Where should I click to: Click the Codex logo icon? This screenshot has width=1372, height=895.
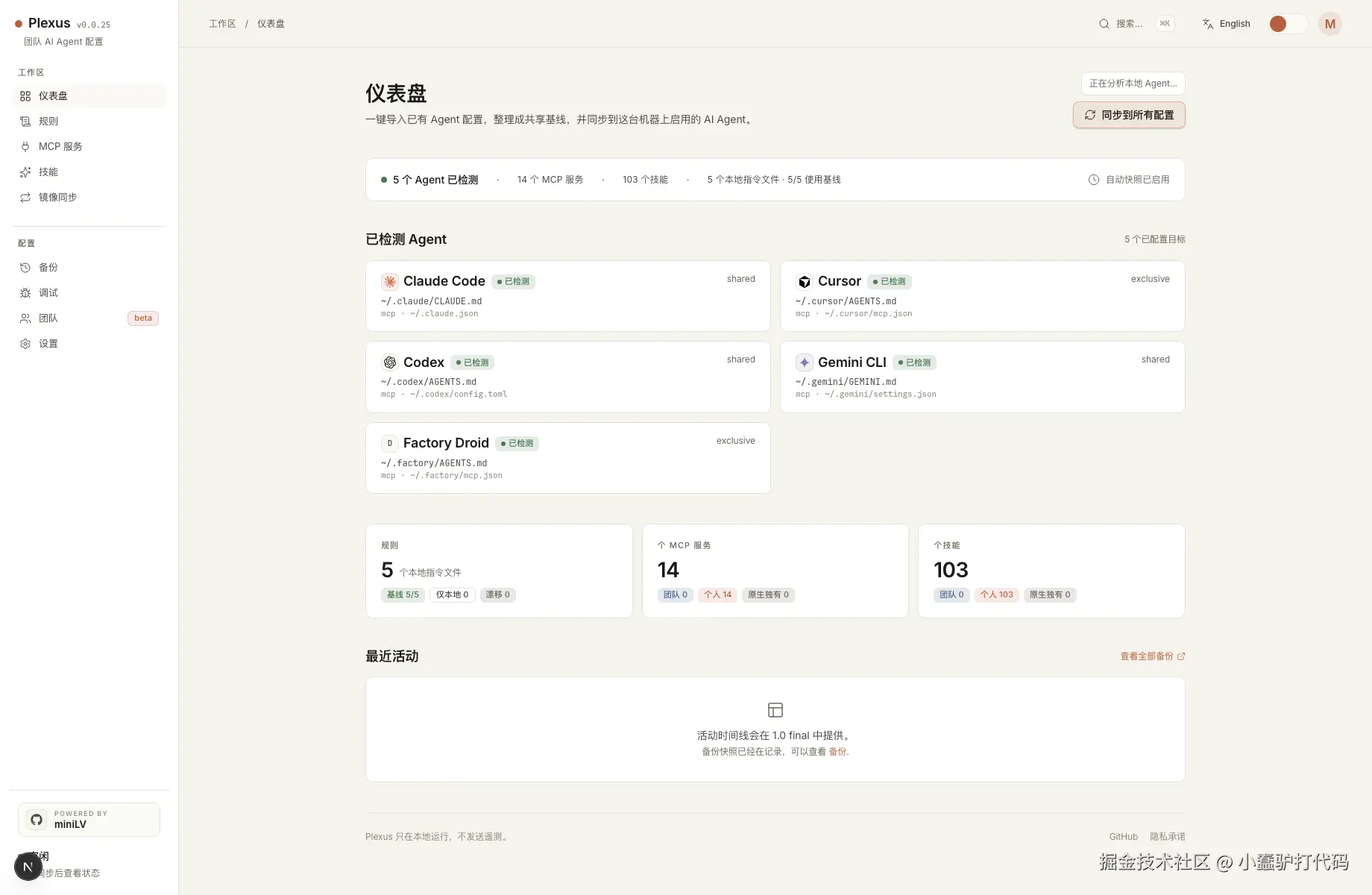coord(389,362)
